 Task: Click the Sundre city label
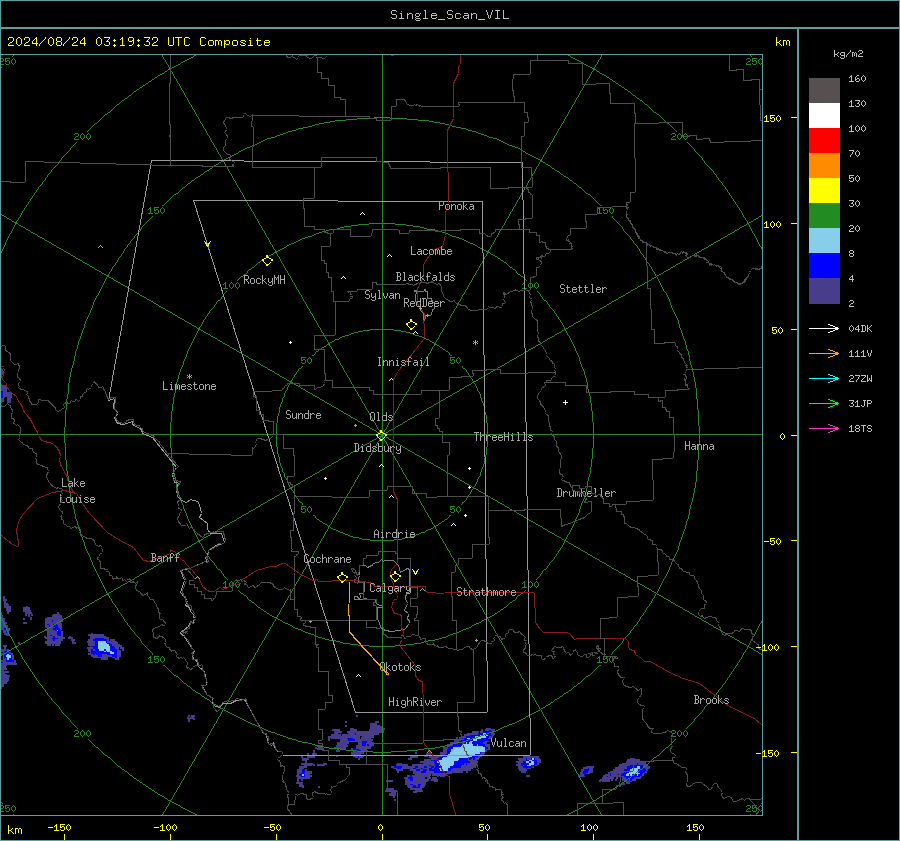(x=303, y=415)
